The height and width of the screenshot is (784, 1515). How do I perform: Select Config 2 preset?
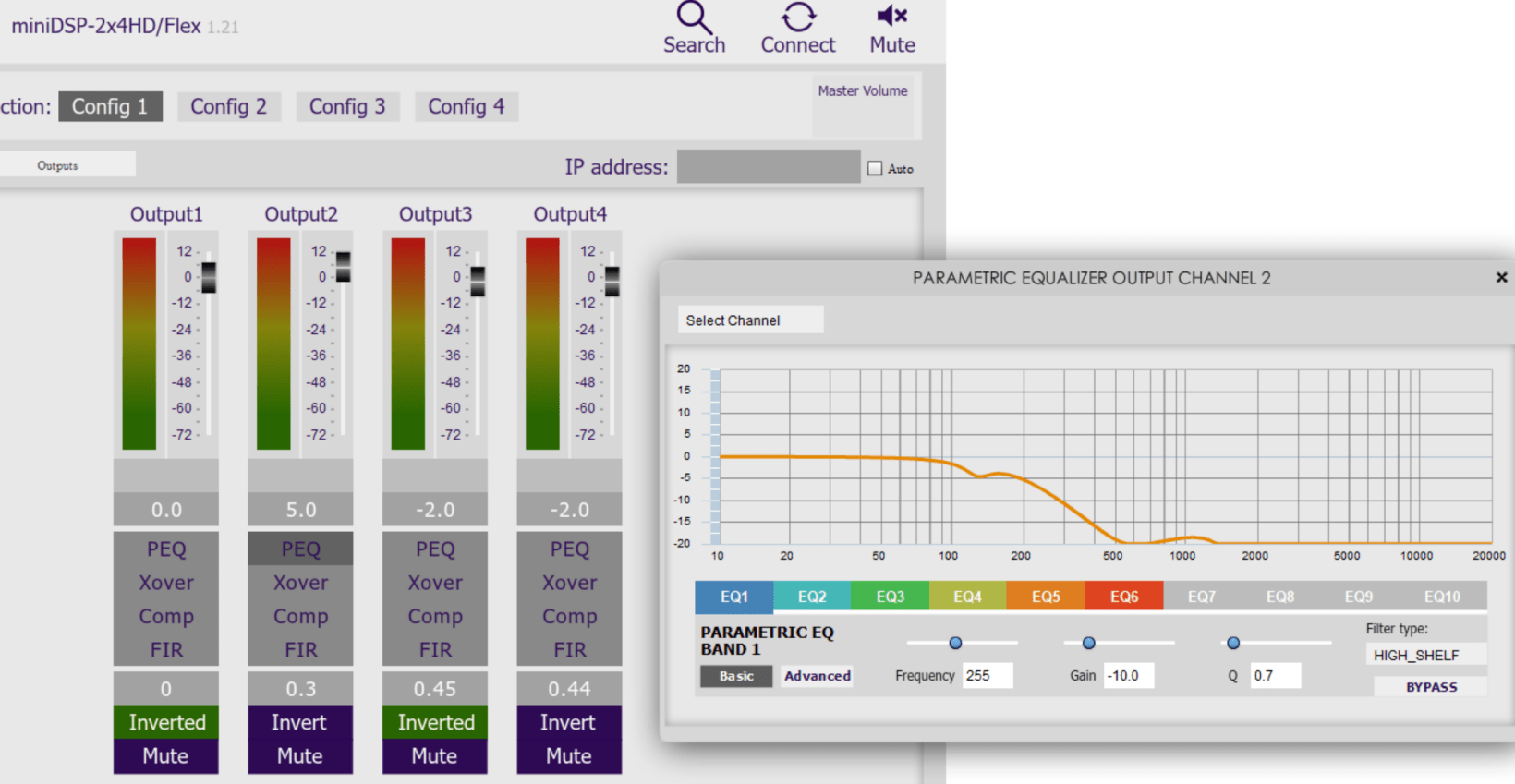click(x=229, y=106)
